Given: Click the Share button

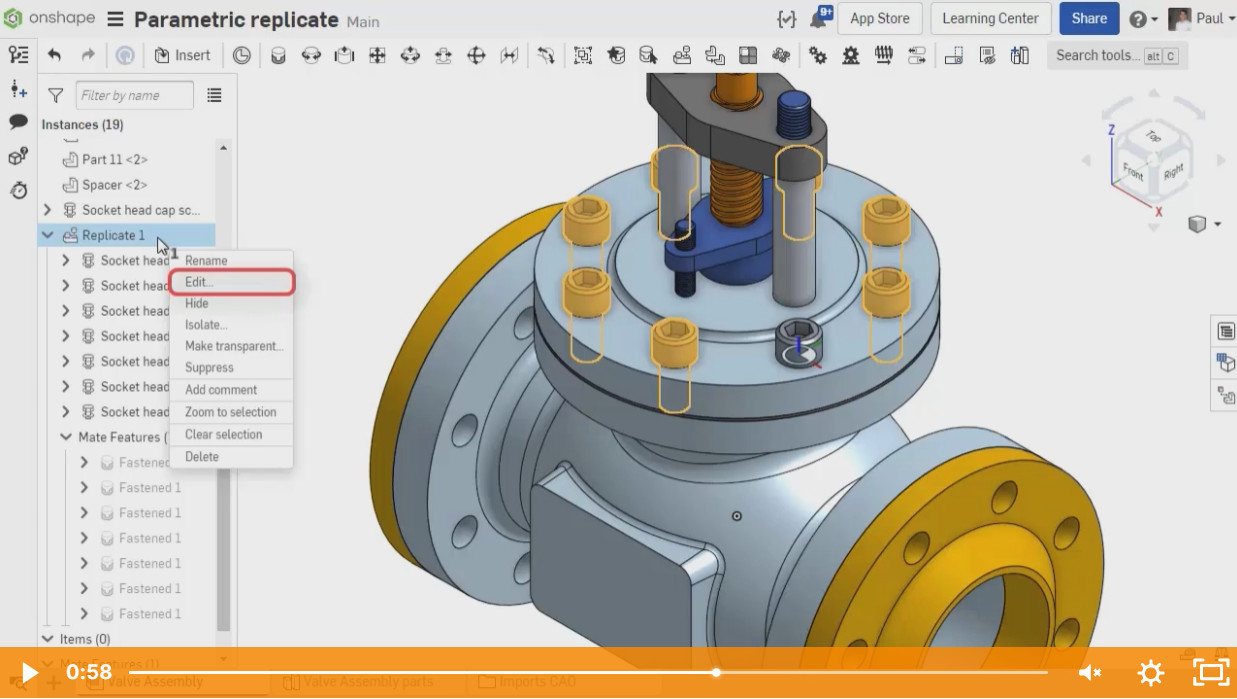Looking at the screenshot, I should [1089, 18].
